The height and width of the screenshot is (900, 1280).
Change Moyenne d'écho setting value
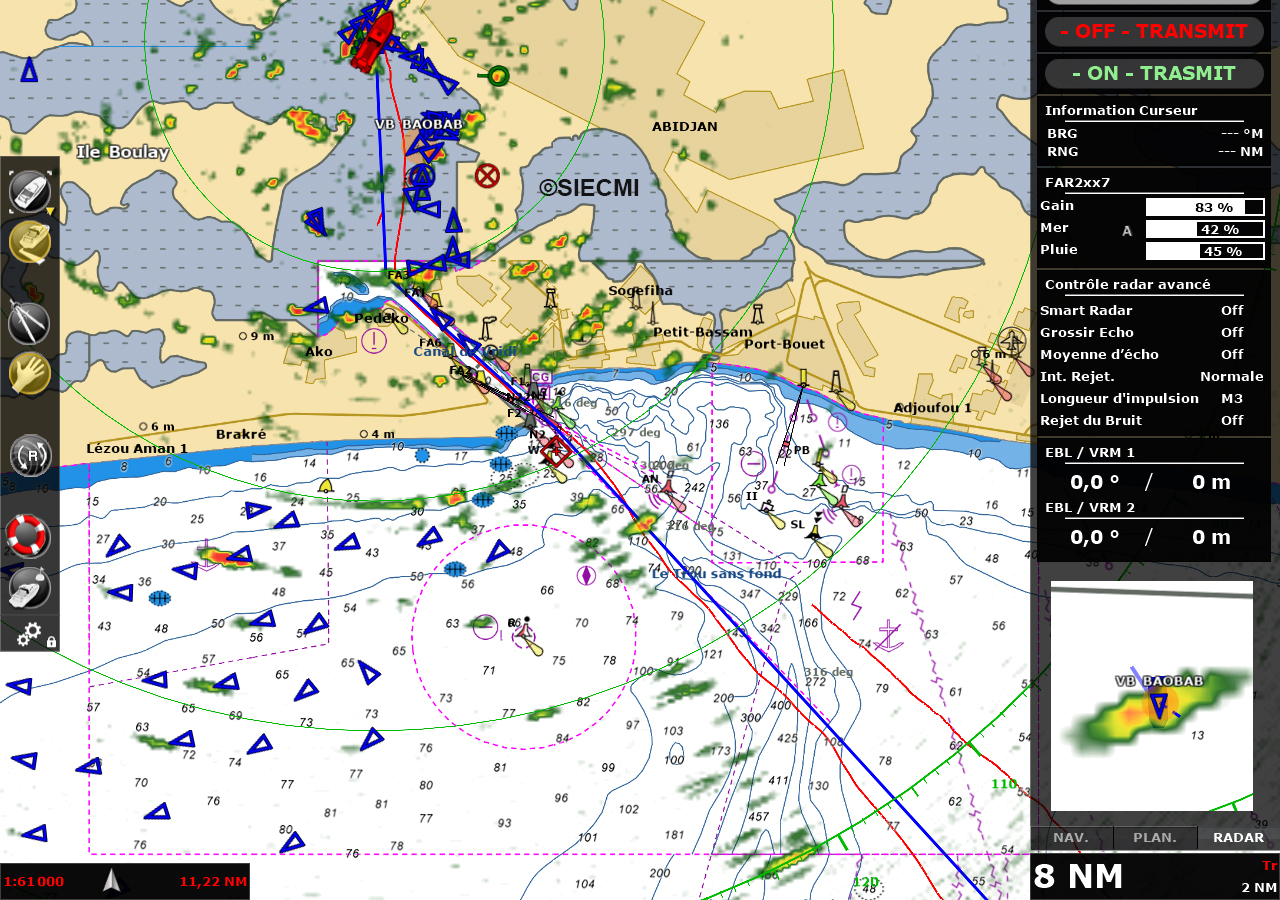pyautogui.click(x=1231, y=354)
